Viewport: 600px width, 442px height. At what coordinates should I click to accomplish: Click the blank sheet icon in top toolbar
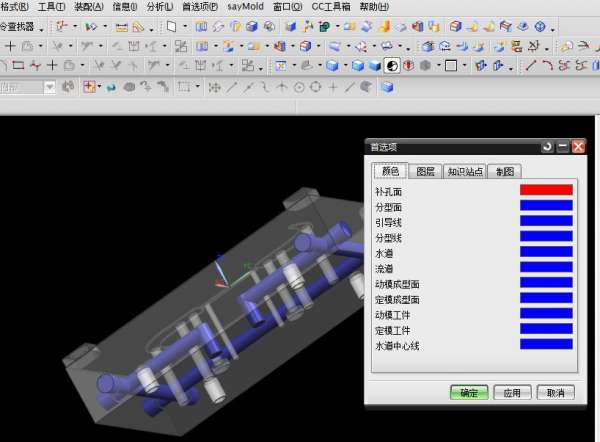coord(171,26)
